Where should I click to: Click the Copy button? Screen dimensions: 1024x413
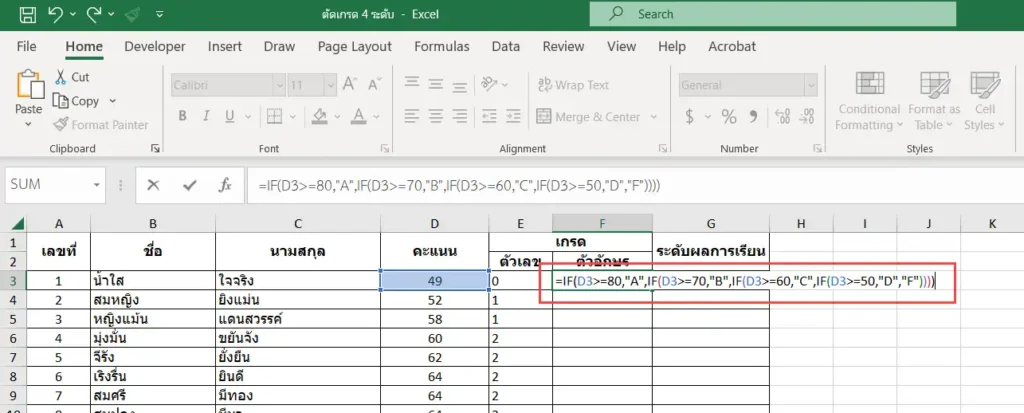(76, 101)
